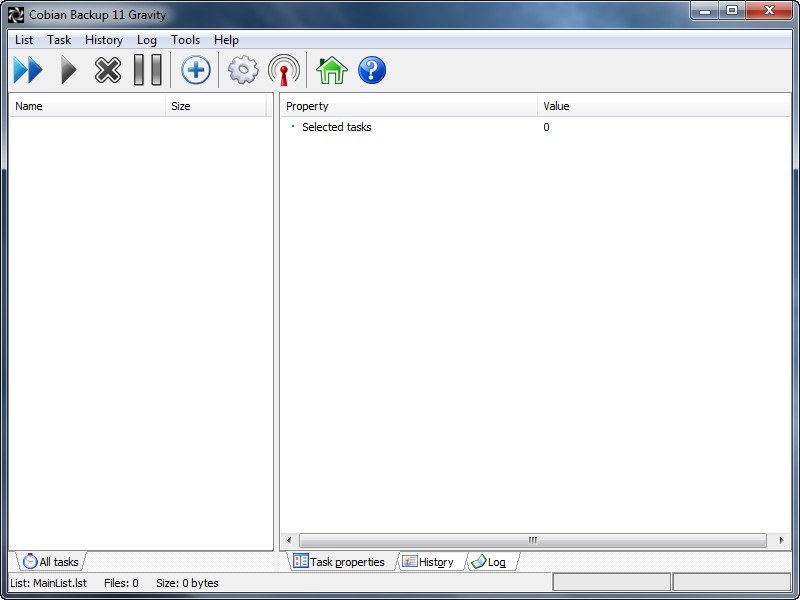Open the Task properties tab

coord(340,562)
